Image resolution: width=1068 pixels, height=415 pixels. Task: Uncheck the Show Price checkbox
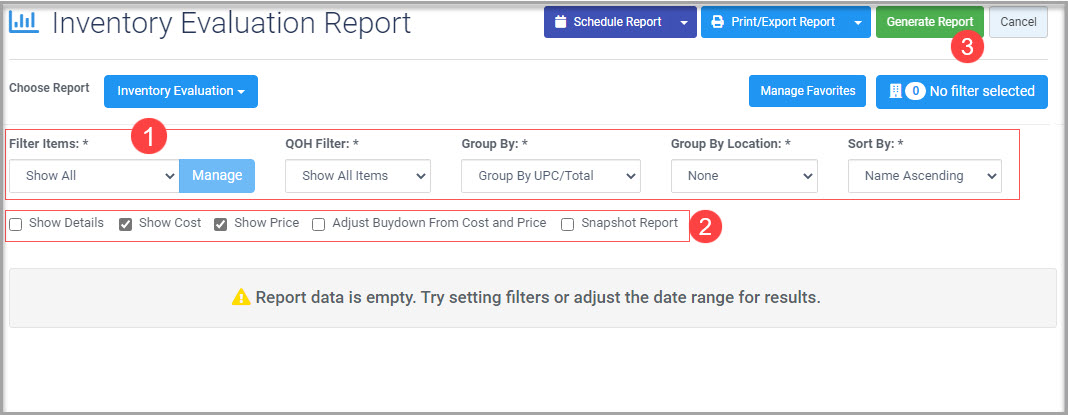(x=221, y=224)
